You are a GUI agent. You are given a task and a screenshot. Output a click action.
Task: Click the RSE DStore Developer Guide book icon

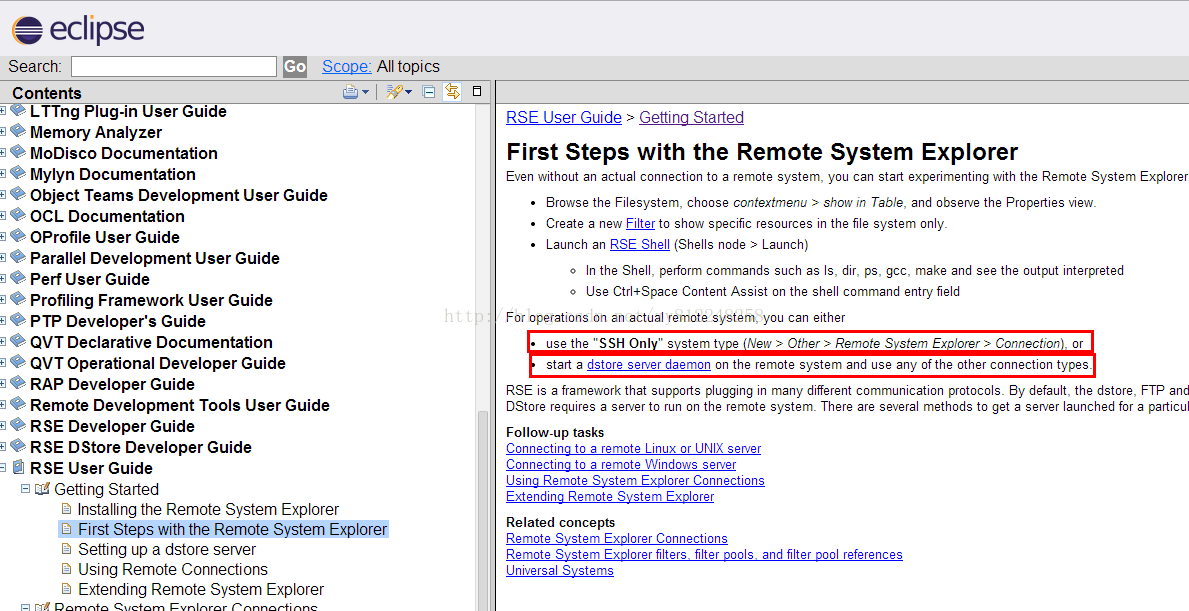click(x=18, y=446)
